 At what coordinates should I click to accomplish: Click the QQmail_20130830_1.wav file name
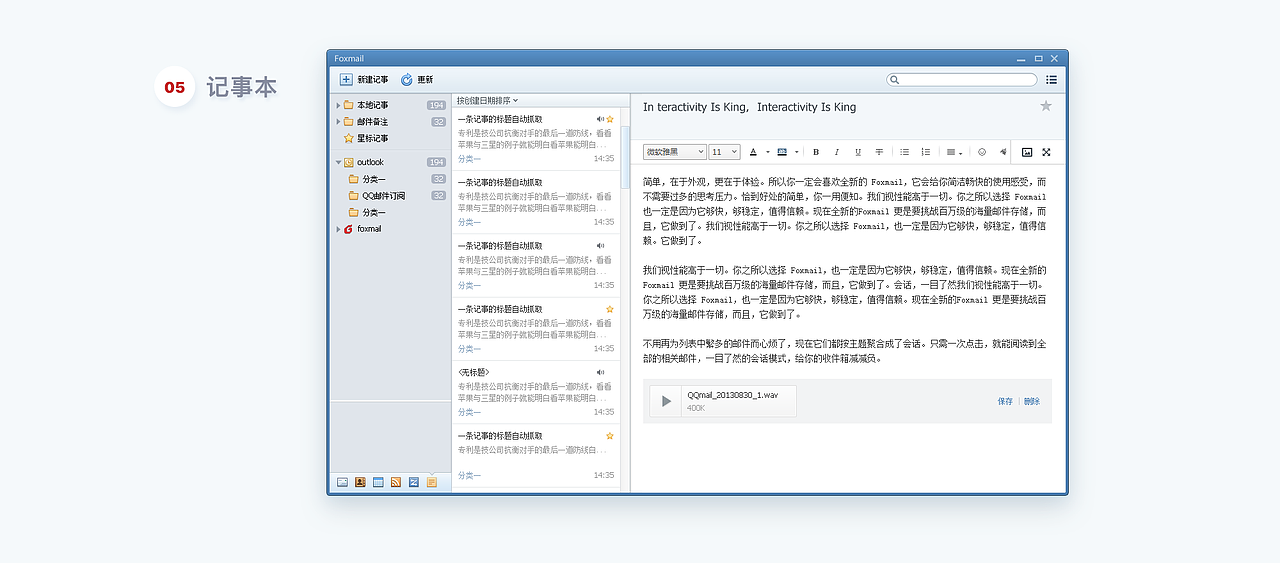point(733,395)
